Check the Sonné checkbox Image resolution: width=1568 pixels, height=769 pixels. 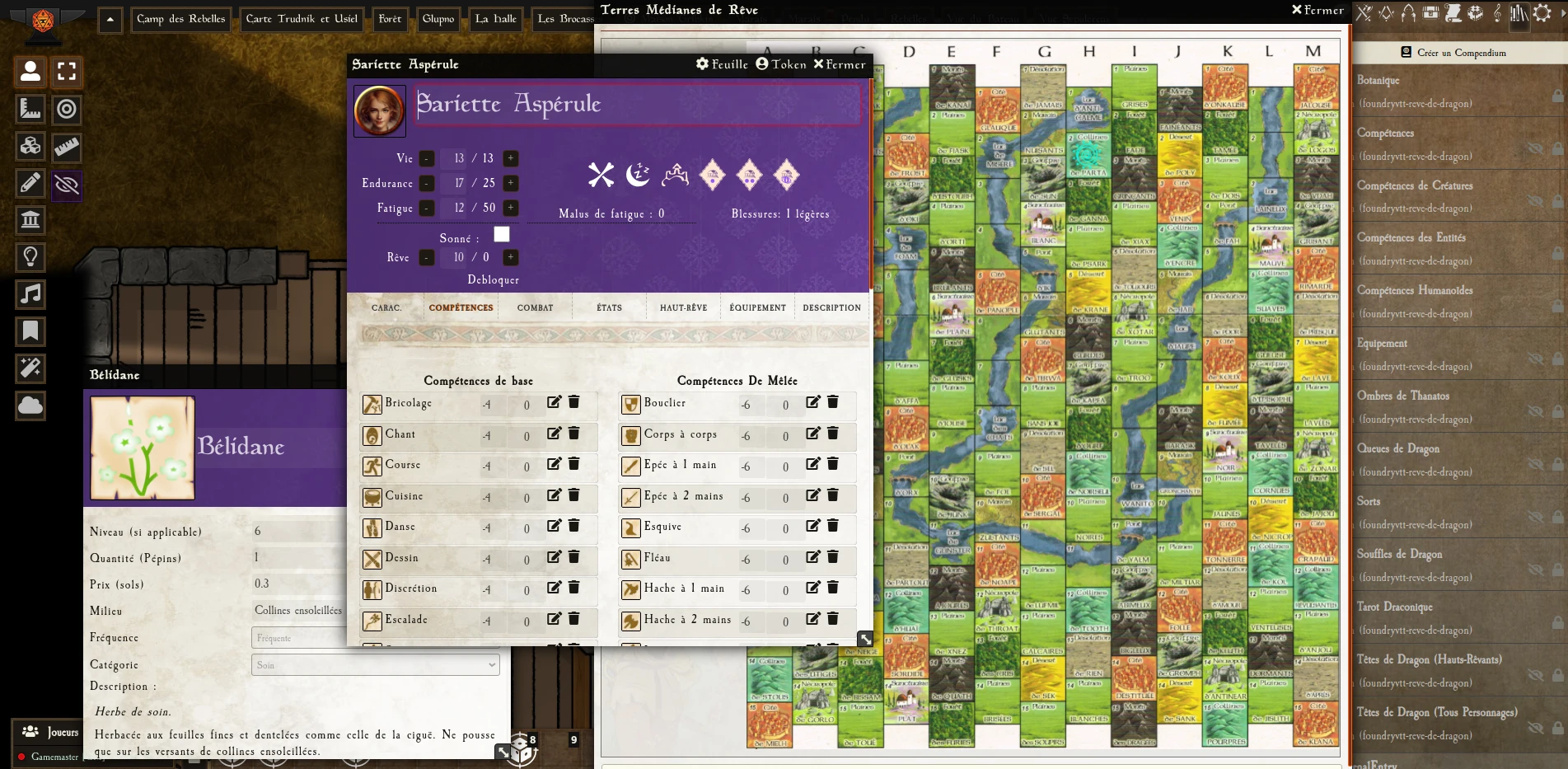point(502,234)
